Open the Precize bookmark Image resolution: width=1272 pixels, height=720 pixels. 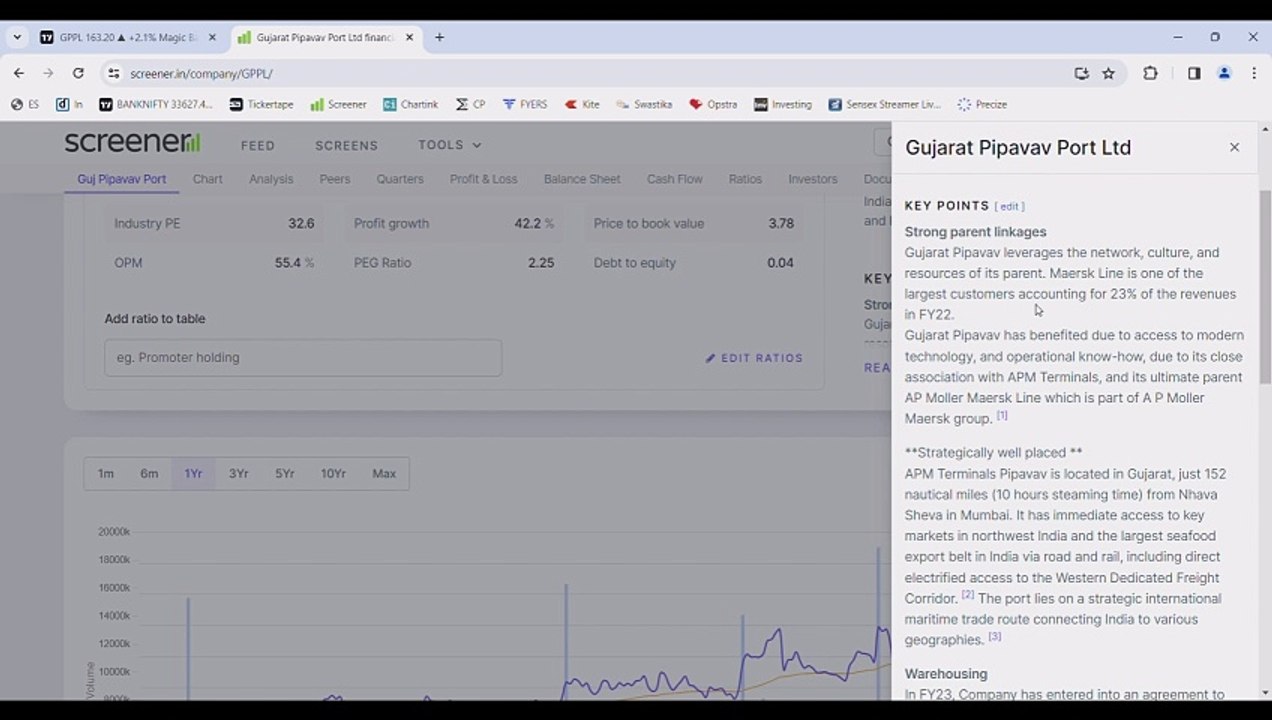click(982, 104)
